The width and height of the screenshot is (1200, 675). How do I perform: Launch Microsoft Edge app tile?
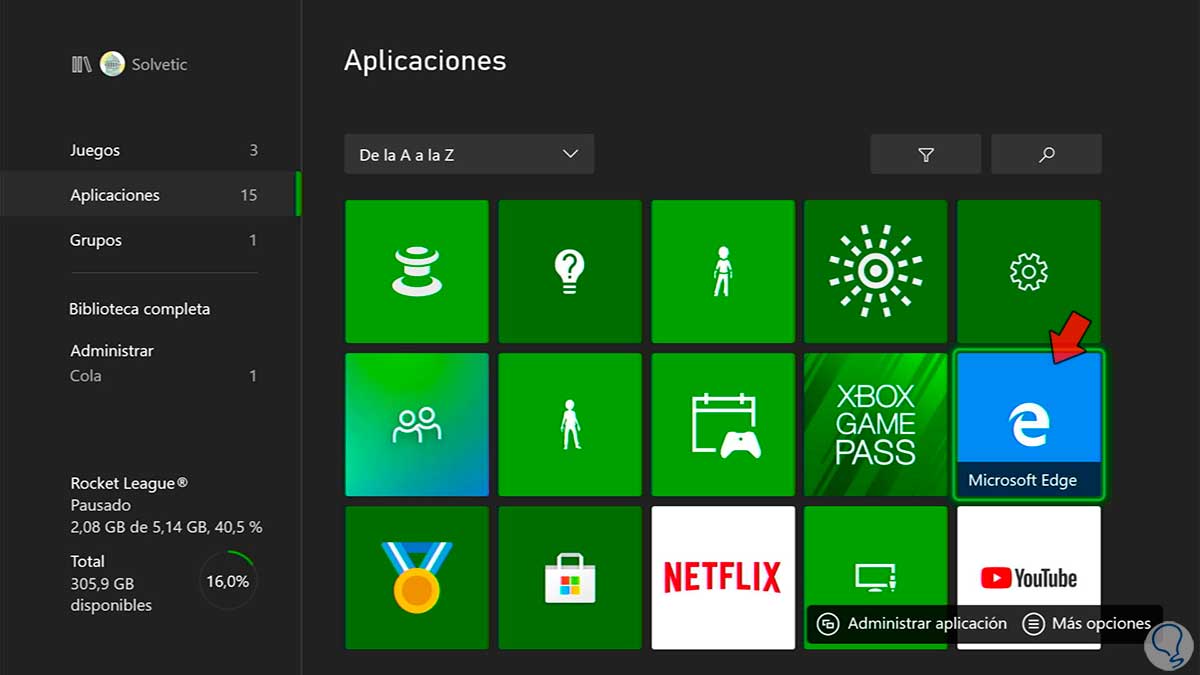[x=1029, y=424]
